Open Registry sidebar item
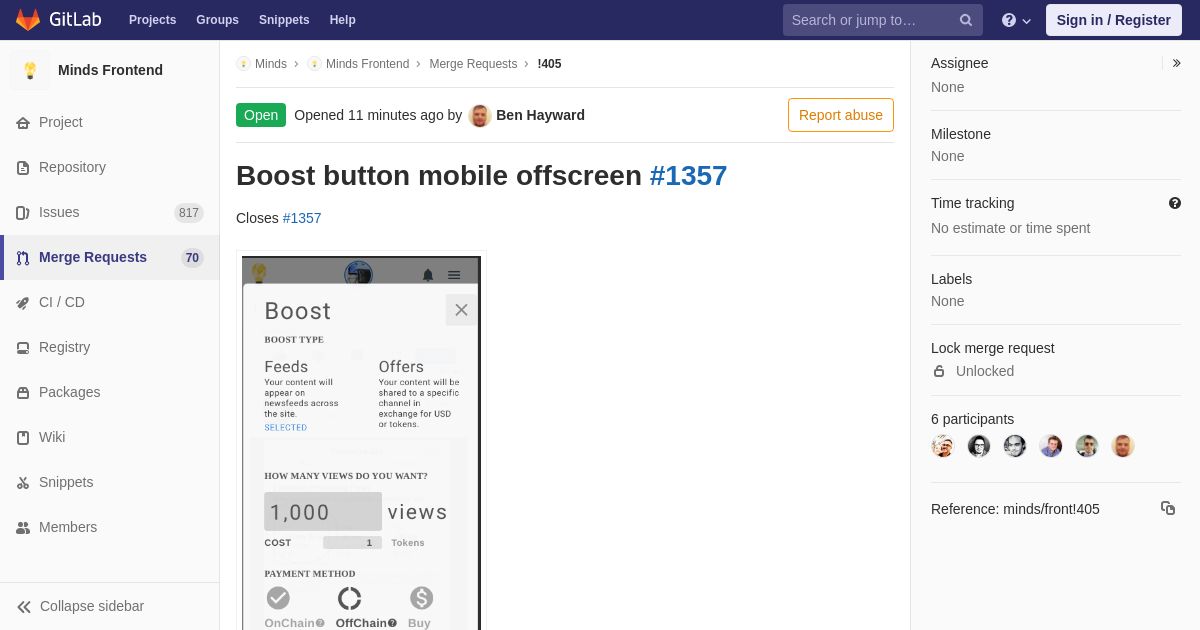The image size is (1200, 630). [64, 347]
